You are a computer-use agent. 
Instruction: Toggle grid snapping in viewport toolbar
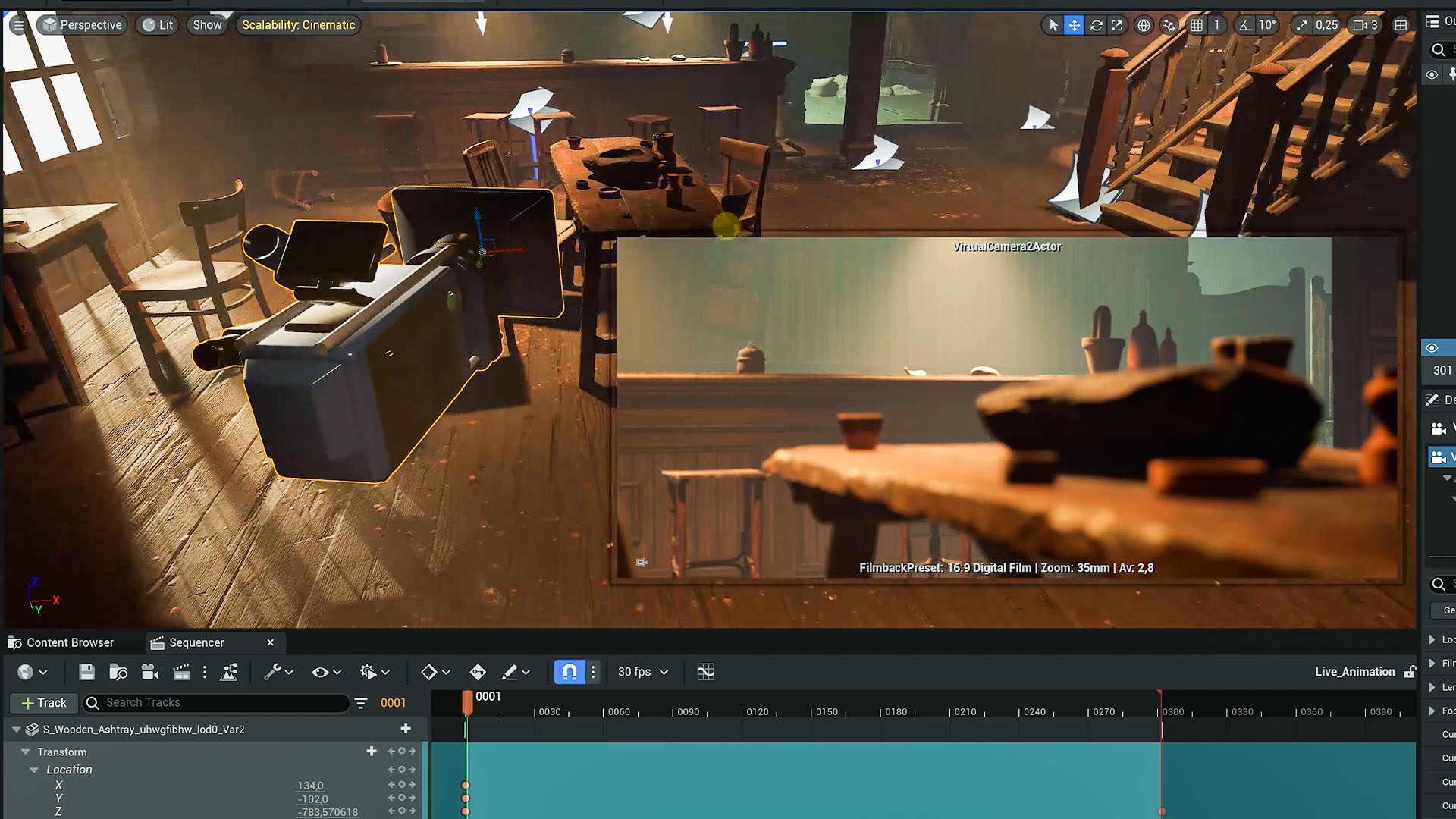[x=1197, y=25]
